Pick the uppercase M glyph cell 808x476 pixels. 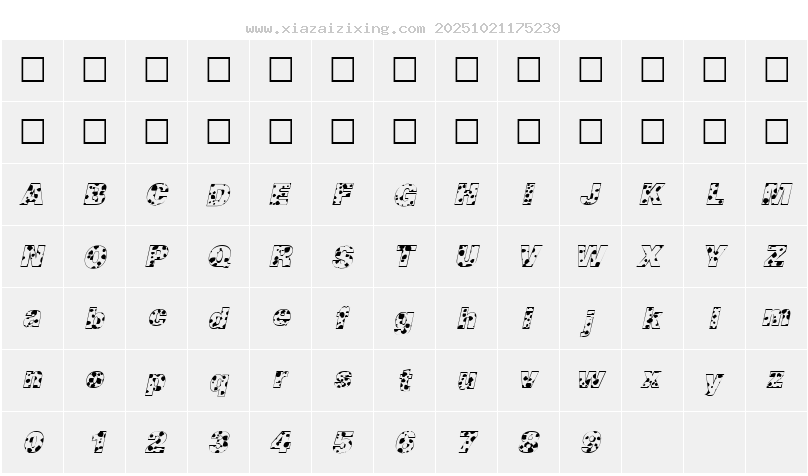point(776,194)
